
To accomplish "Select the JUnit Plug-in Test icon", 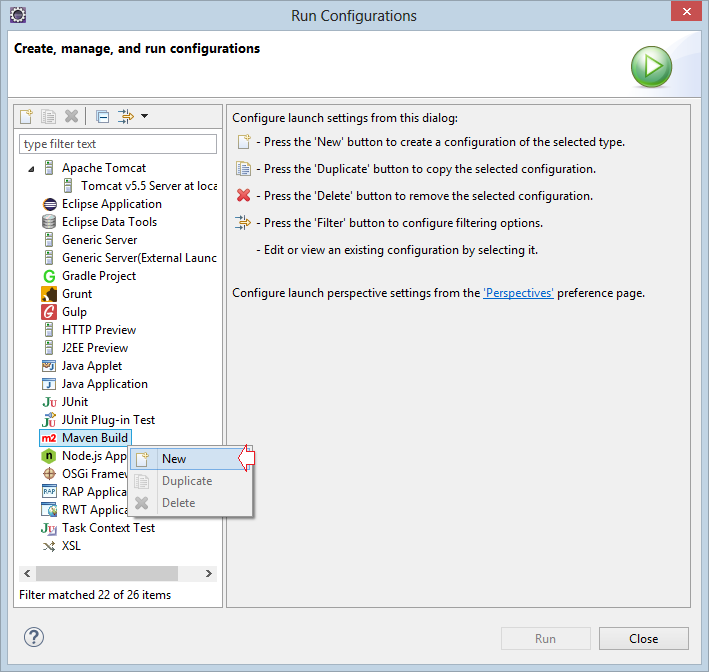I will point(49,420).
